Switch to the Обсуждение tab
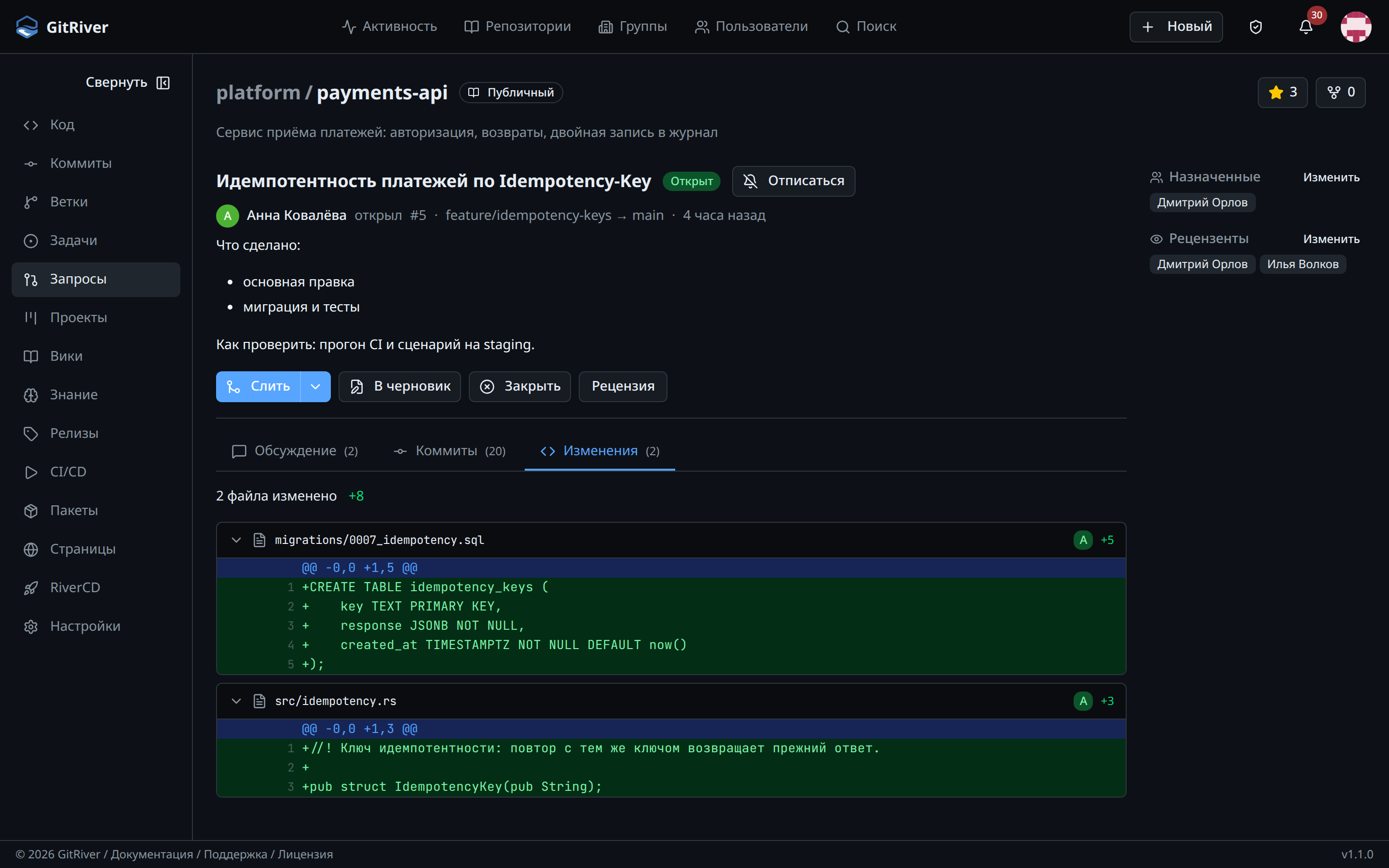 pos(295,451)
